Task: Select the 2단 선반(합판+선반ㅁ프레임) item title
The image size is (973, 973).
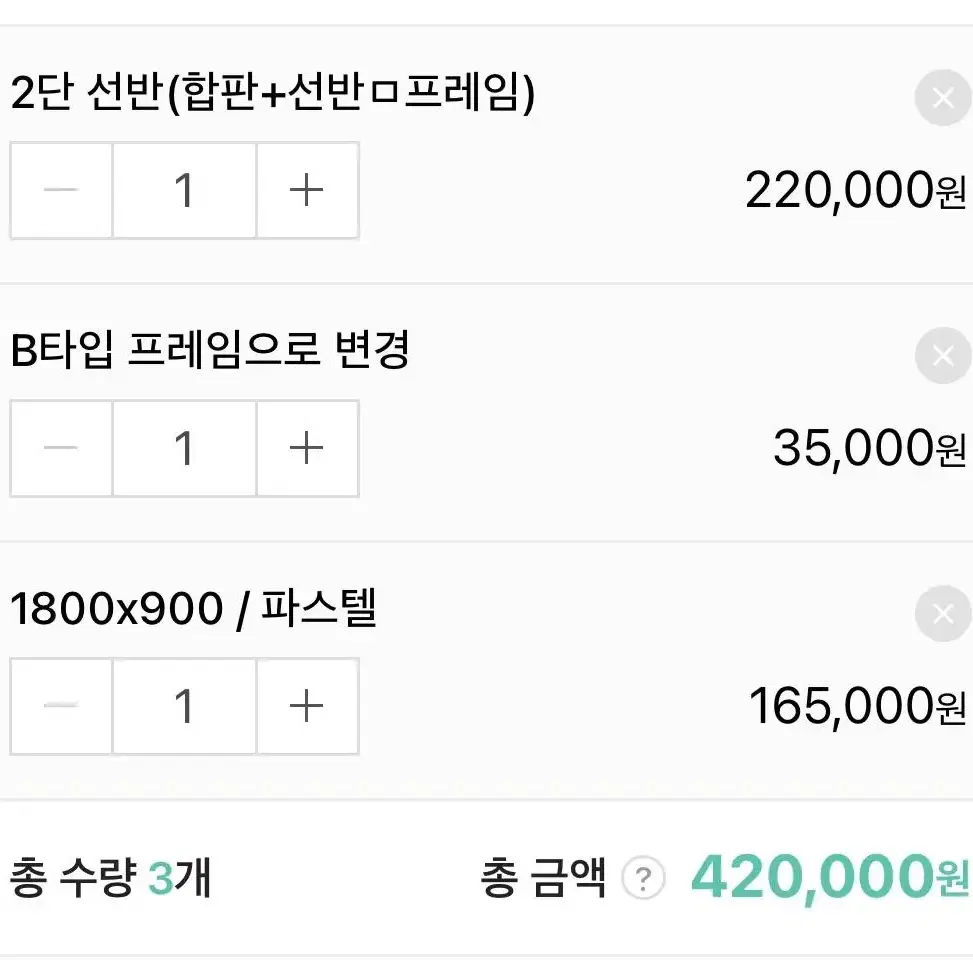Action: [x=272, y=92]
